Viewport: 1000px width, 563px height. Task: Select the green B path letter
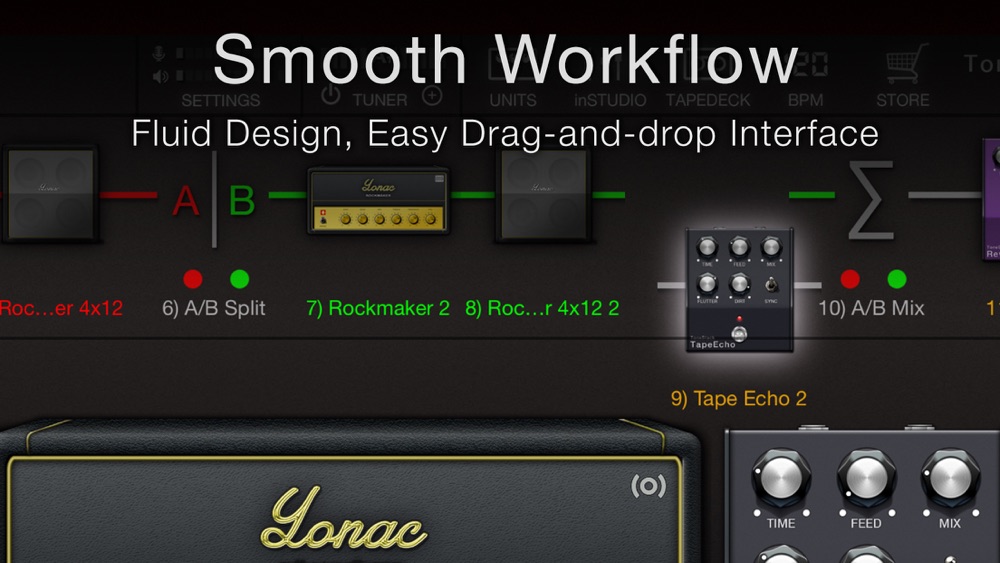(x=242, y=200)
